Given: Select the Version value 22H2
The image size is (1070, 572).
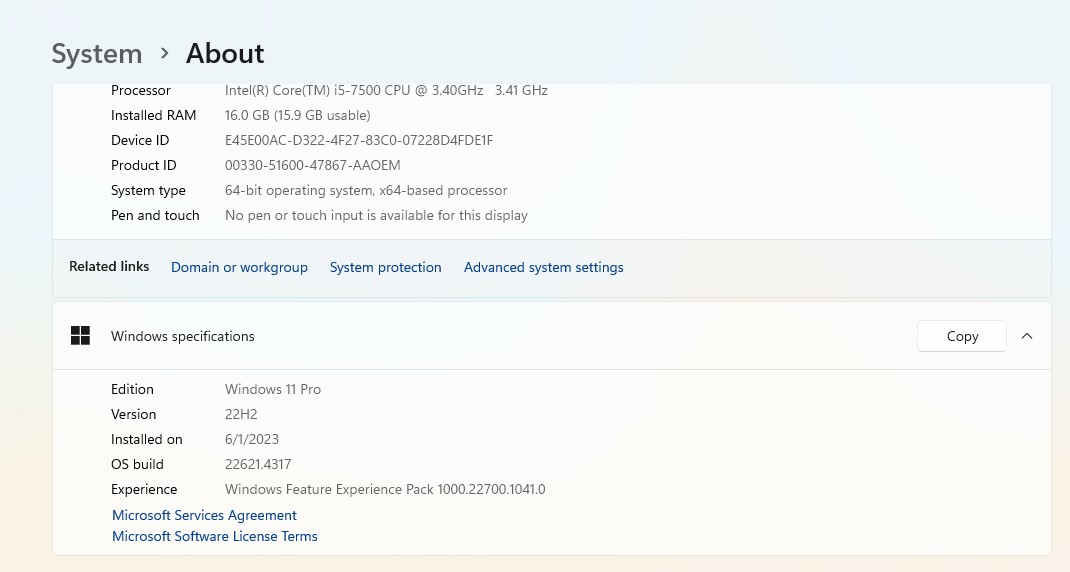Looking at the screenshot, I should coord(241,414).
